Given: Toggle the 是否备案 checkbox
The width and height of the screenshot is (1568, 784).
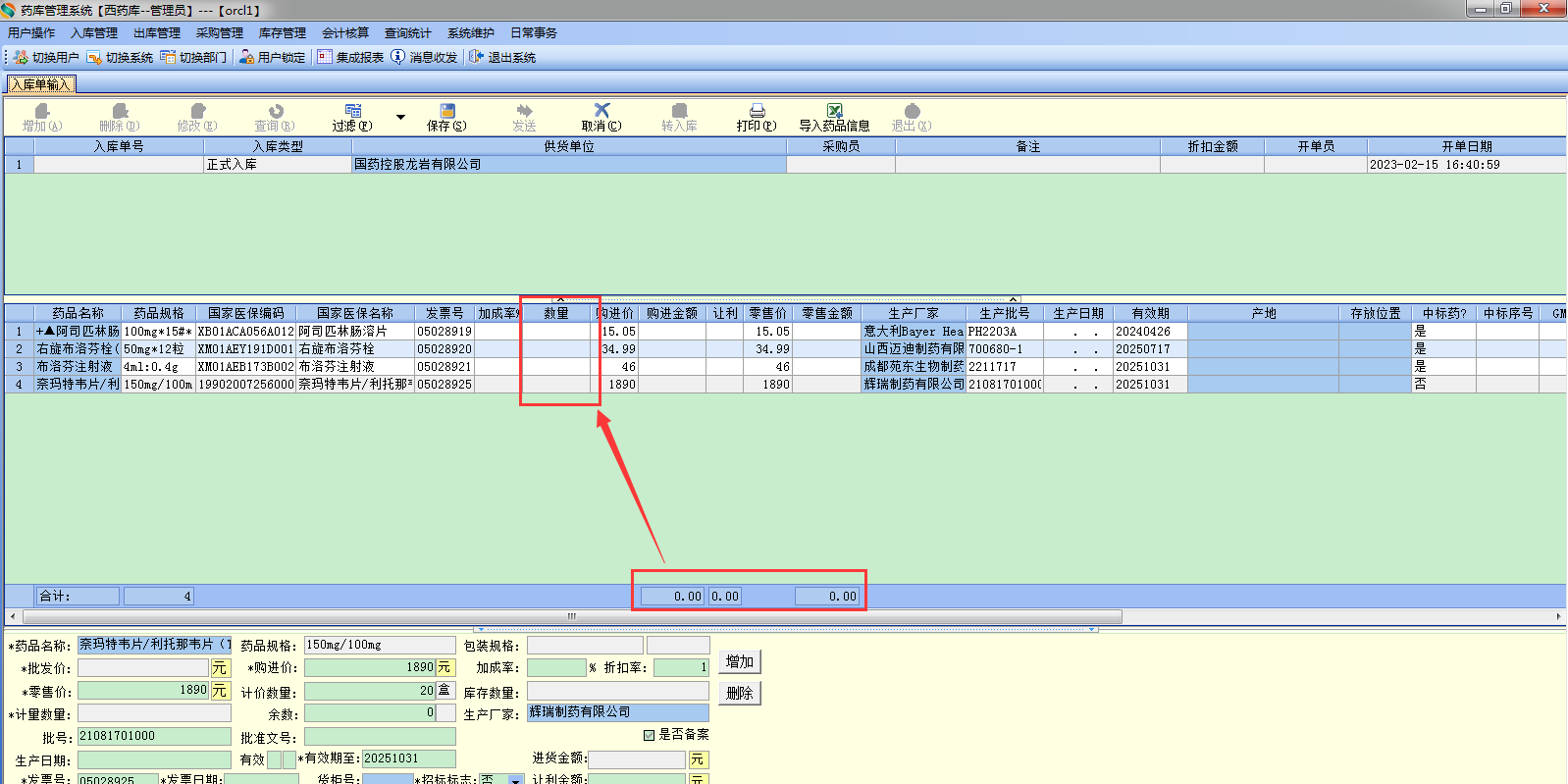Looking at the screenshot, I should pos(649,735).
